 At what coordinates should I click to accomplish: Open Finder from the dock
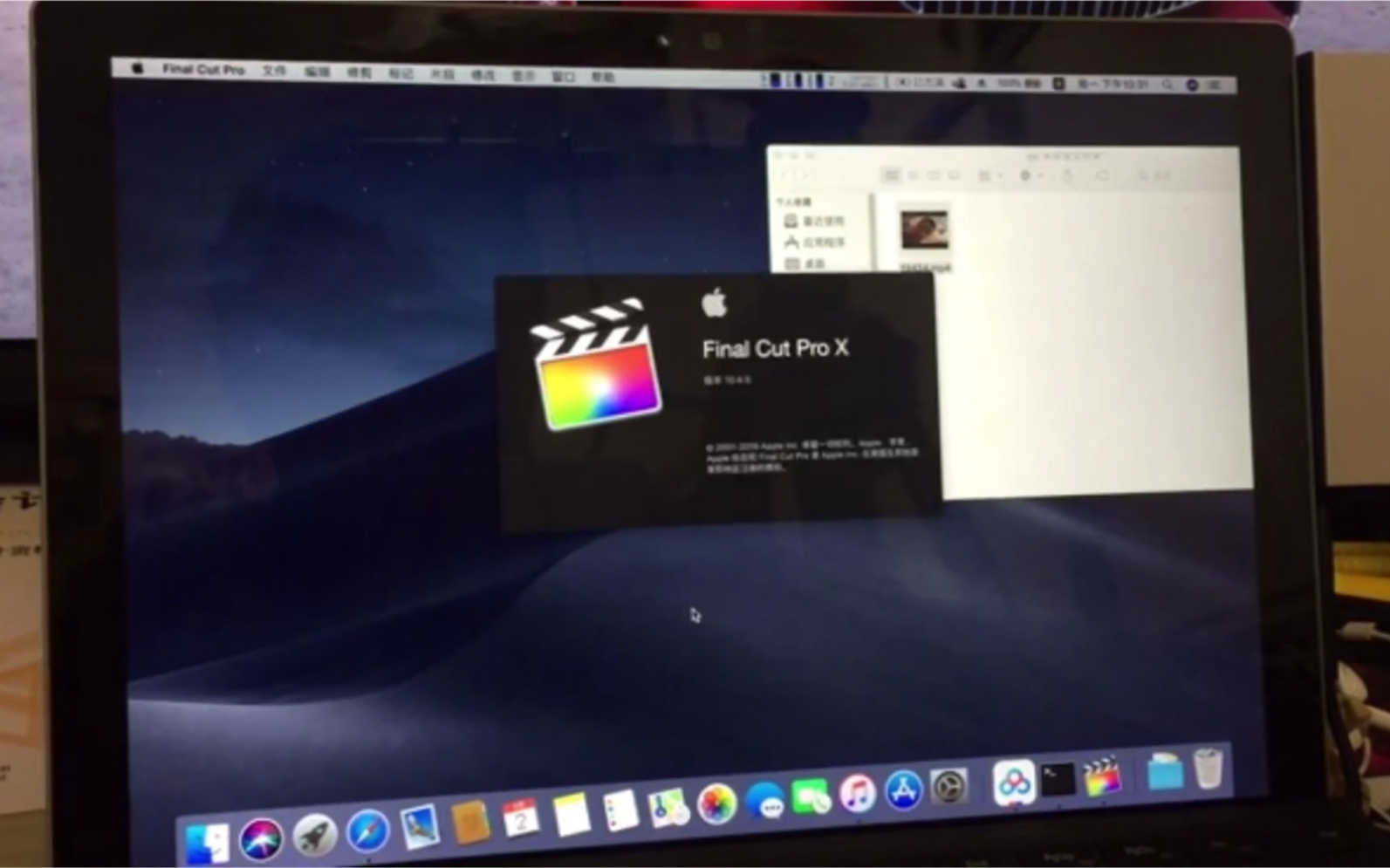208,844
